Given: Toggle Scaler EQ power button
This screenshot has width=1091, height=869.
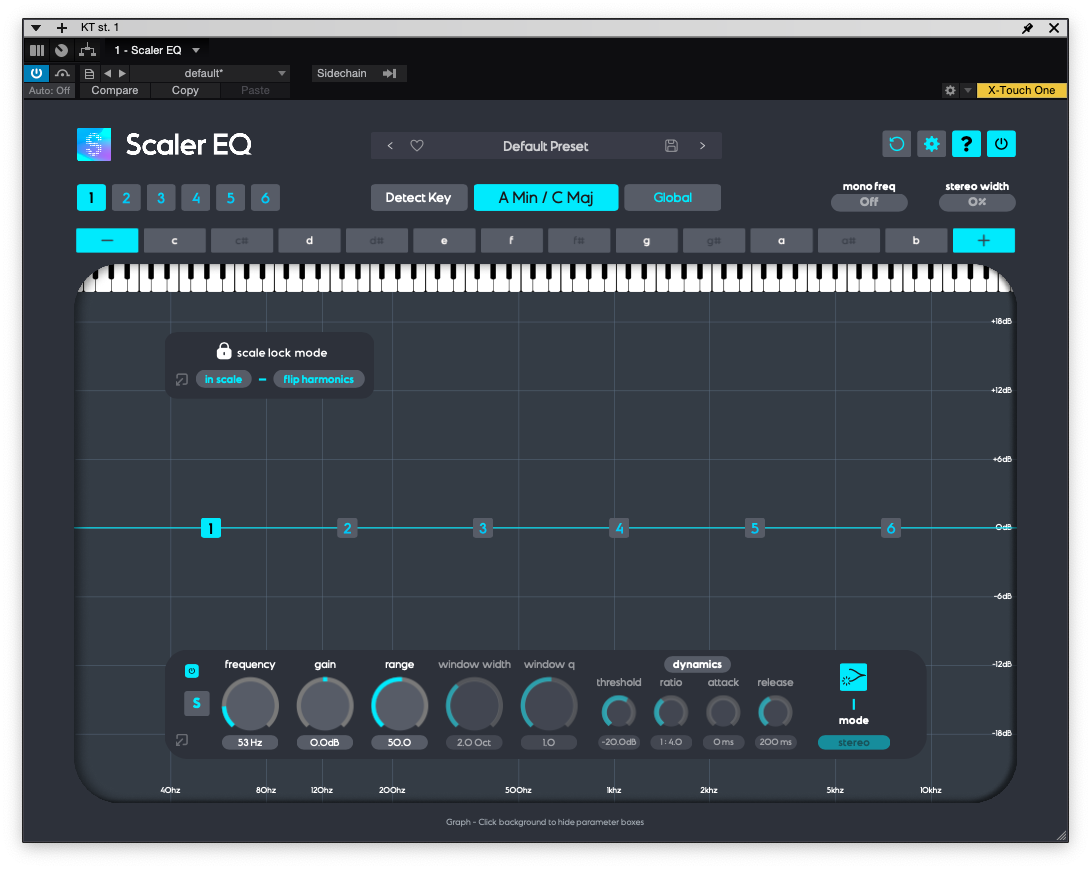Looking at the screenshot, I should (1001, 144).
